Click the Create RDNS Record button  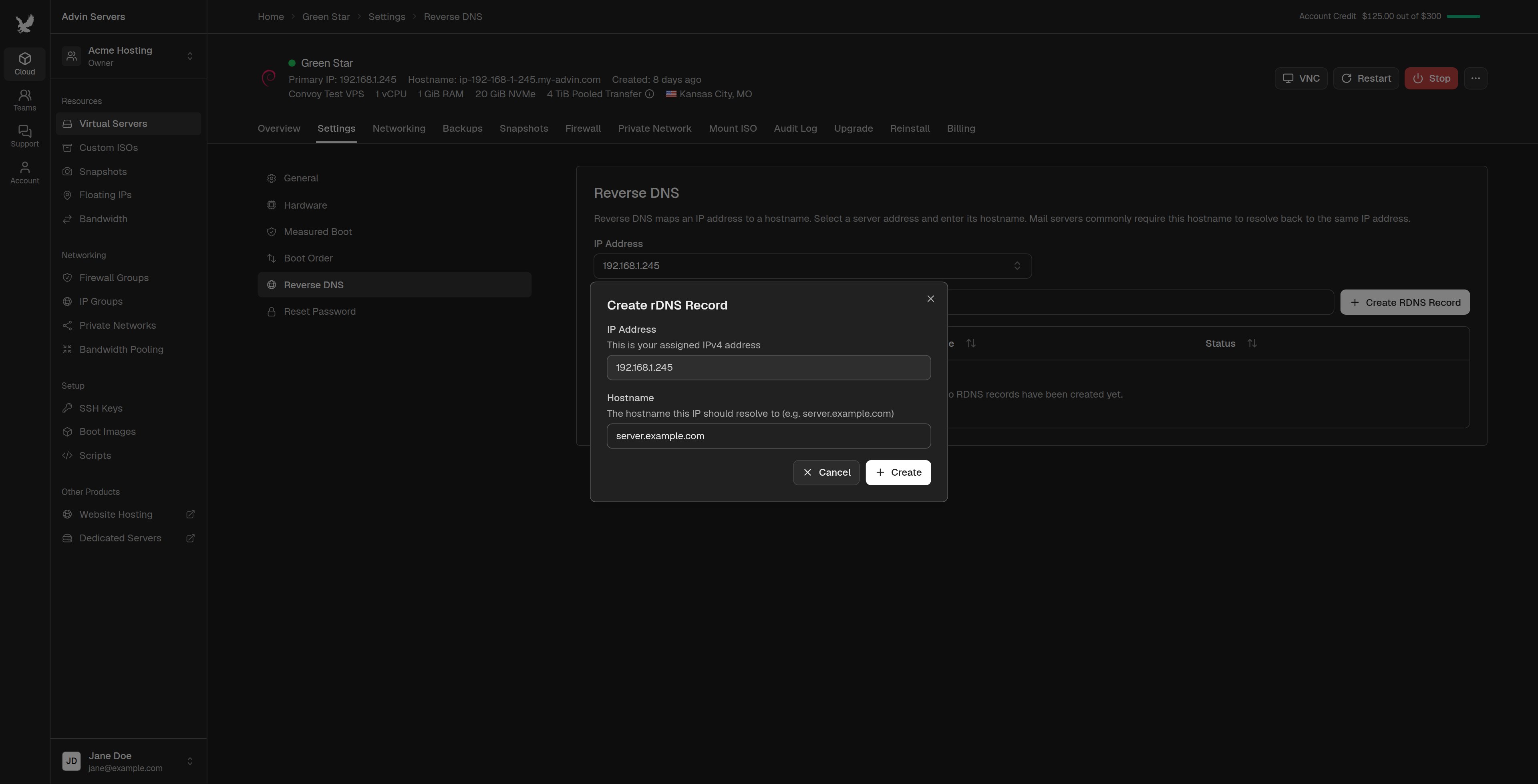tap(1405, 302)
